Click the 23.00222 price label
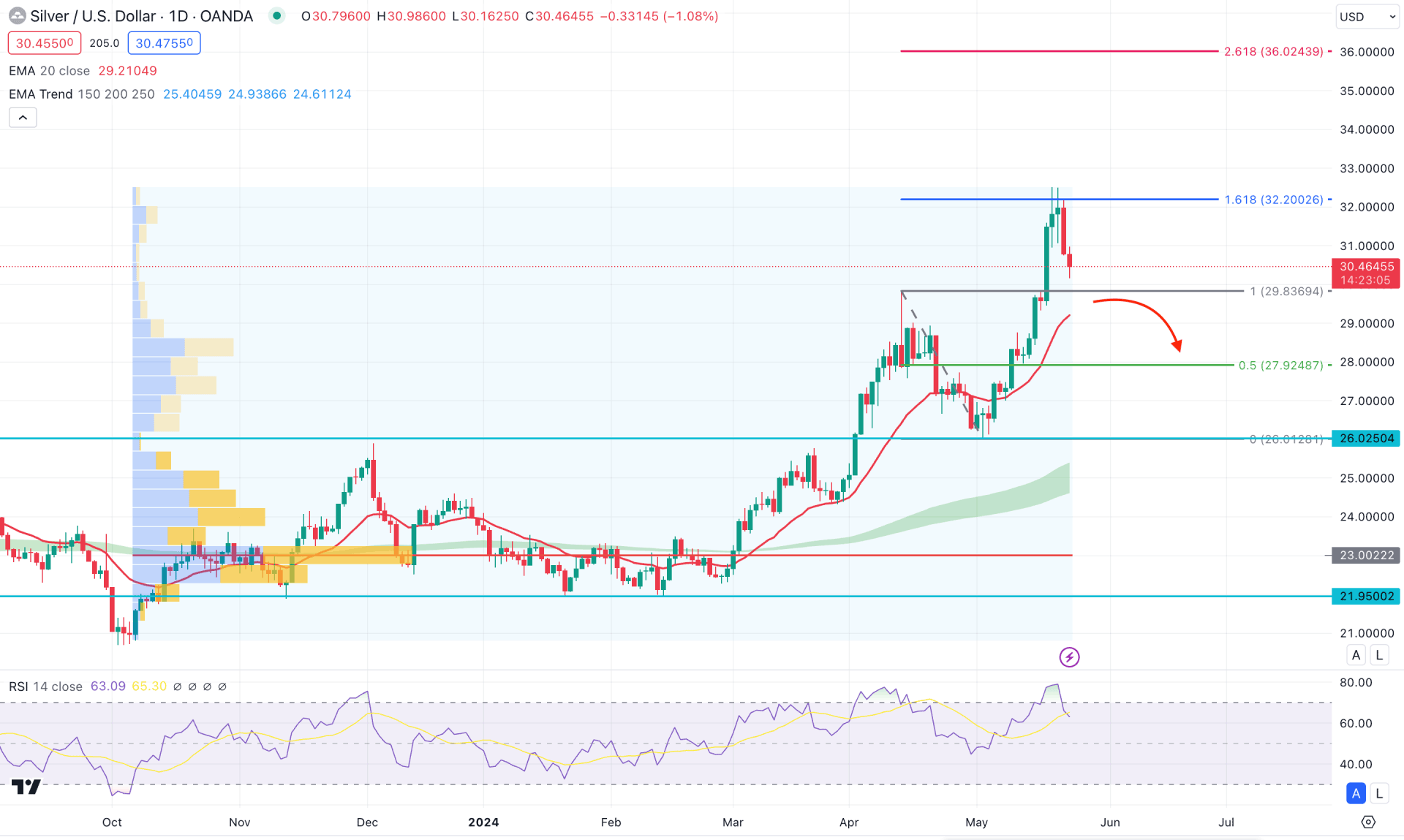1404x840 pixels. pos(1366,556)
